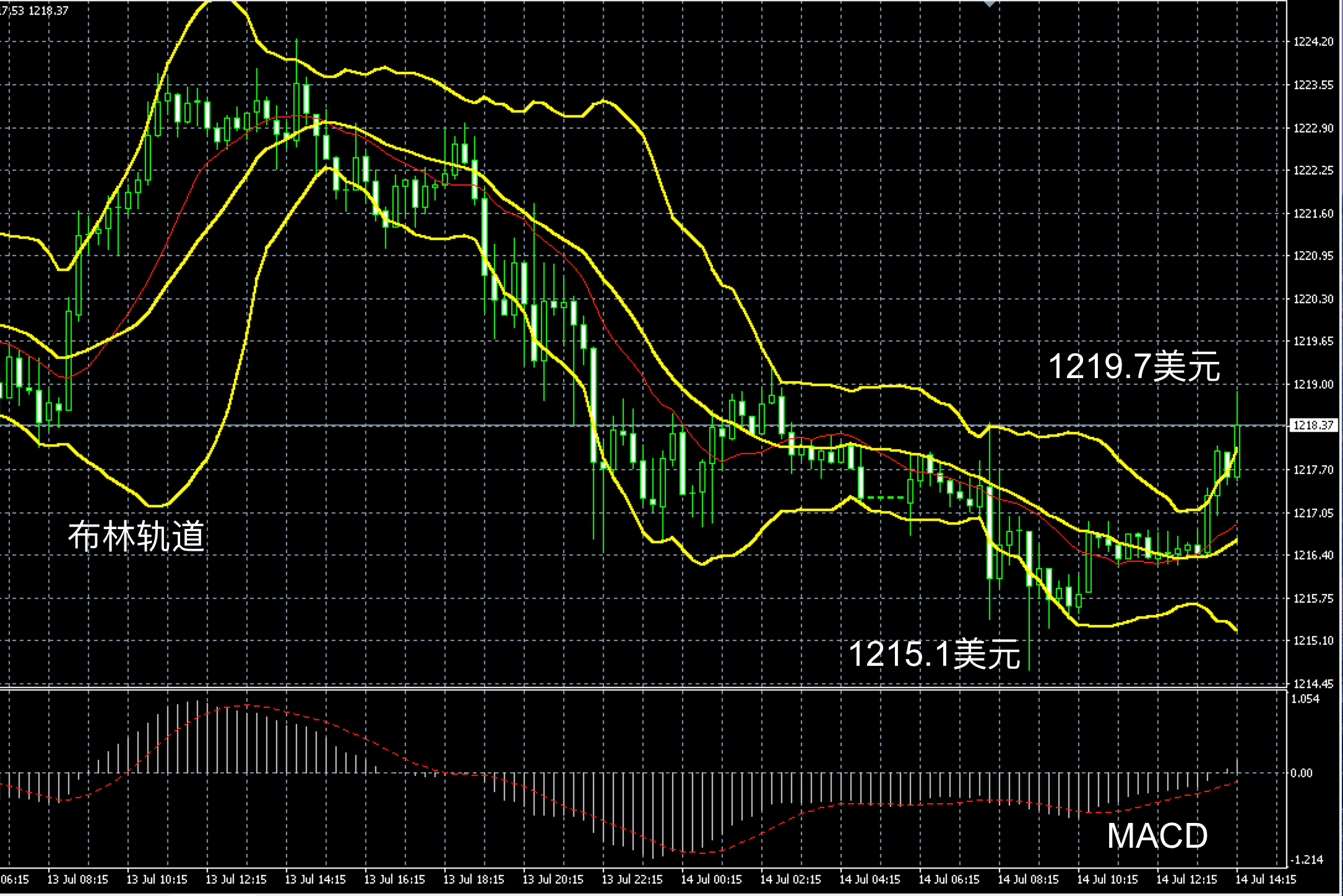
Task: Click the MACD 0.00 zero level label
Action: coord(1302,773)
